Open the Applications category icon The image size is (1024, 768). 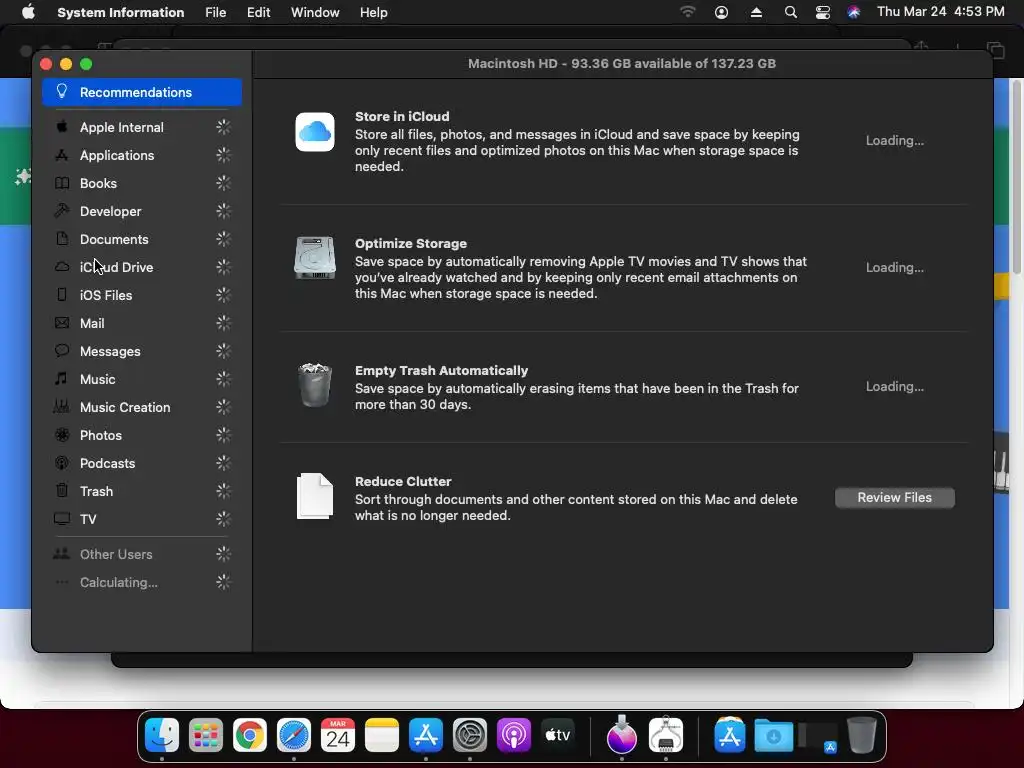[x=62, y=155]
